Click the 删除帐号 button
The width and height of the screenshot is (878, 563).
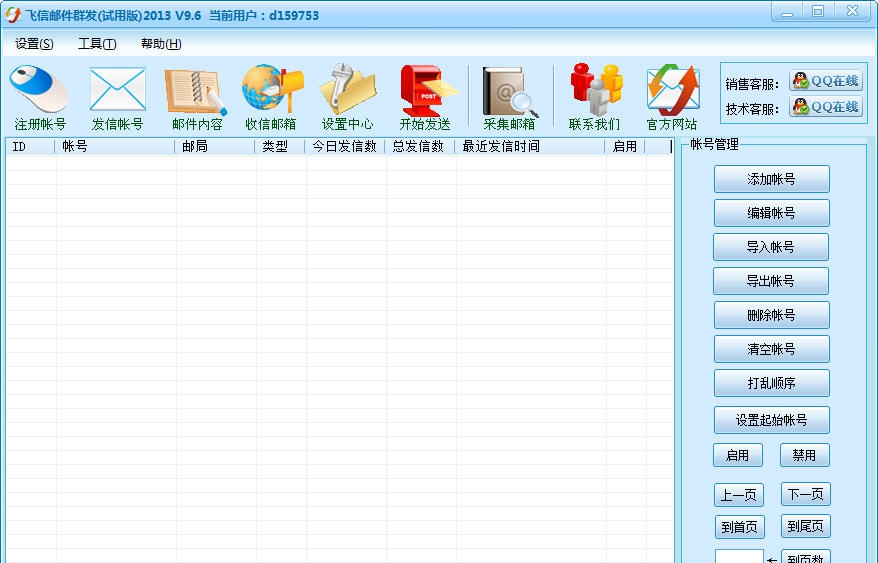[772, 315]
